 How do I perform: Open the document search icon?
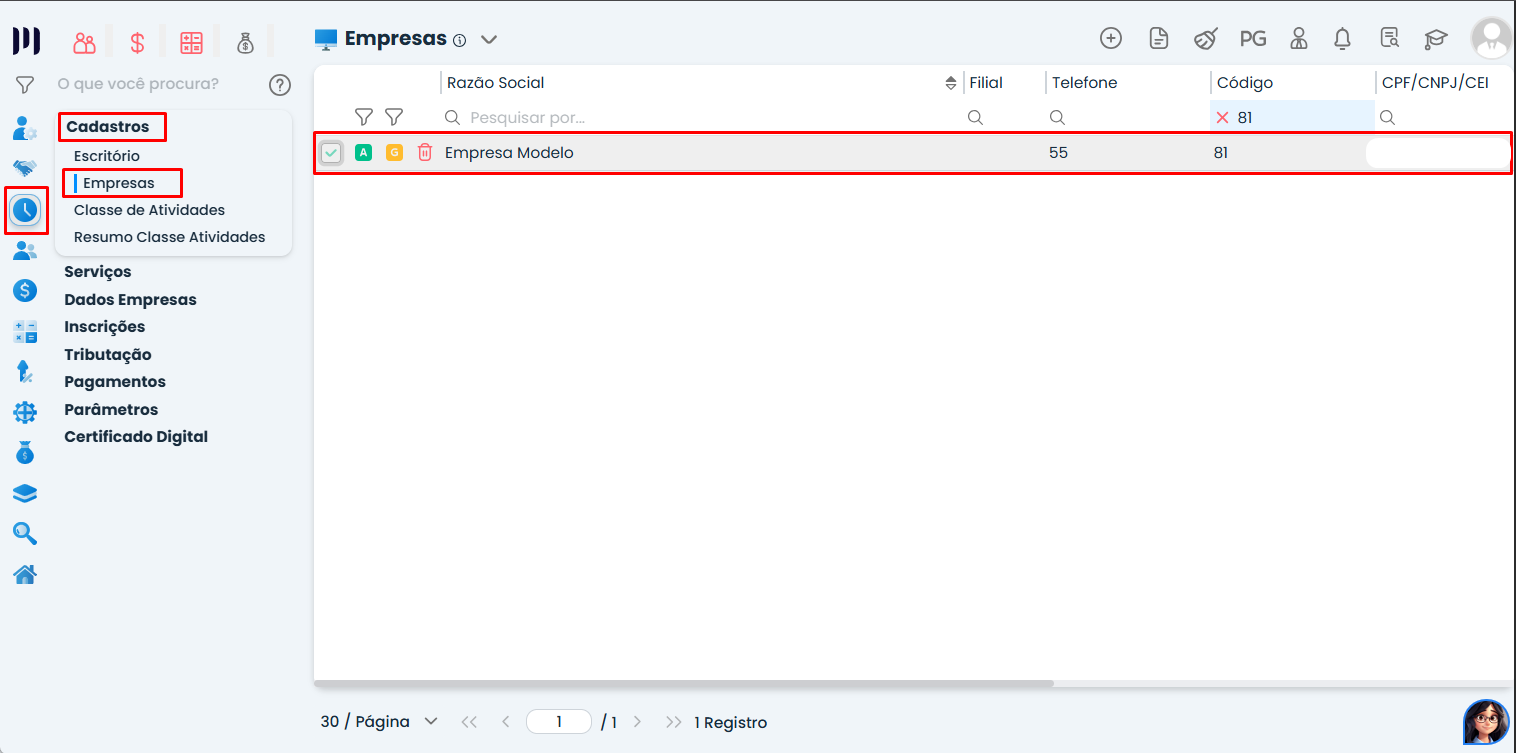tap(1390, 38)
